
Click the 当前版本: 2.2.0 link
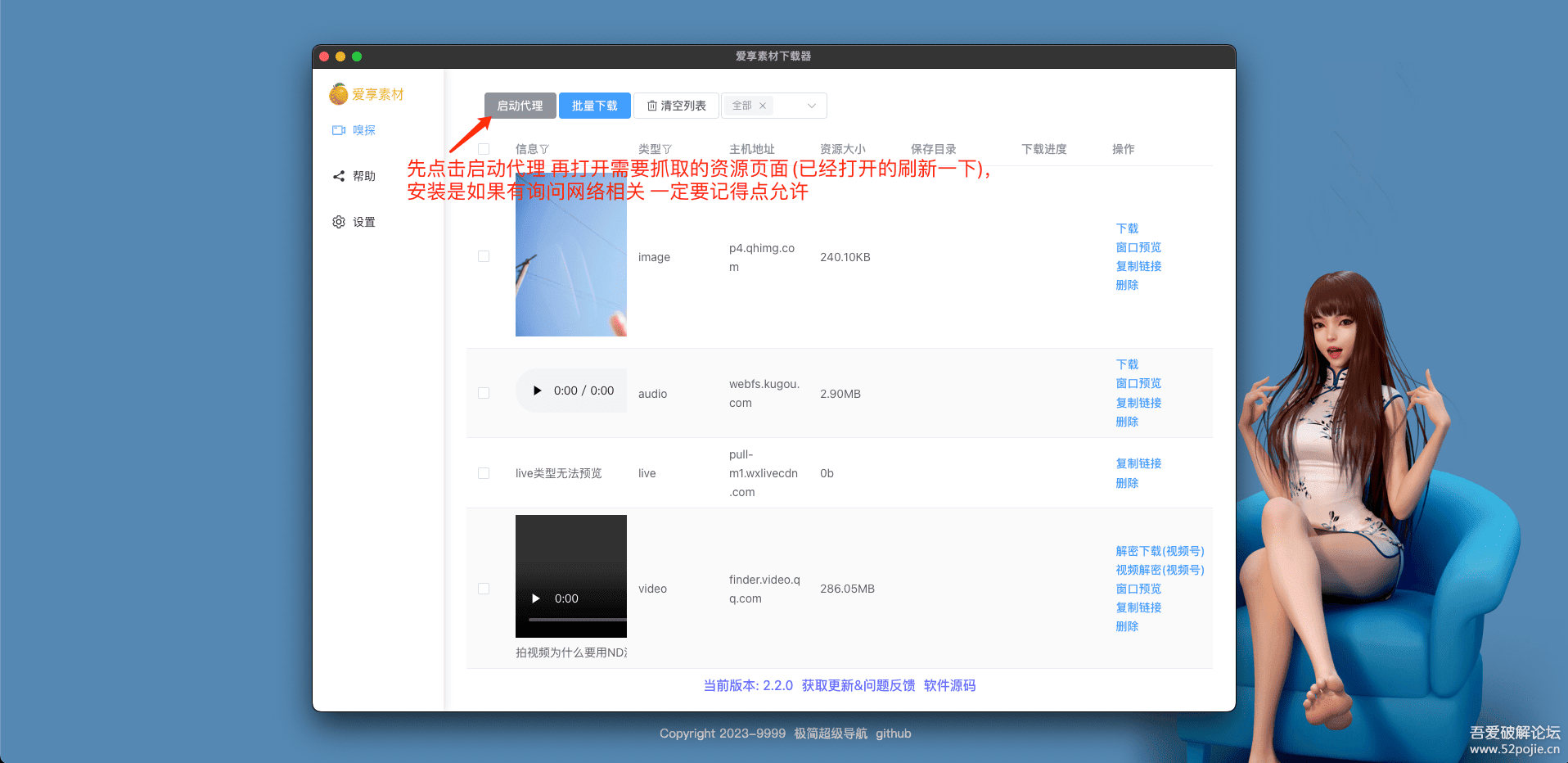click(748, 685)
